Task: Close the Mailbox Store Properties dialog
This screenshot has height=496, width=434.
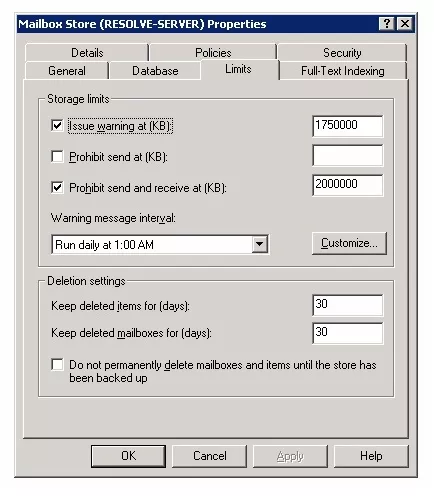Action: (x=405, y=24)
